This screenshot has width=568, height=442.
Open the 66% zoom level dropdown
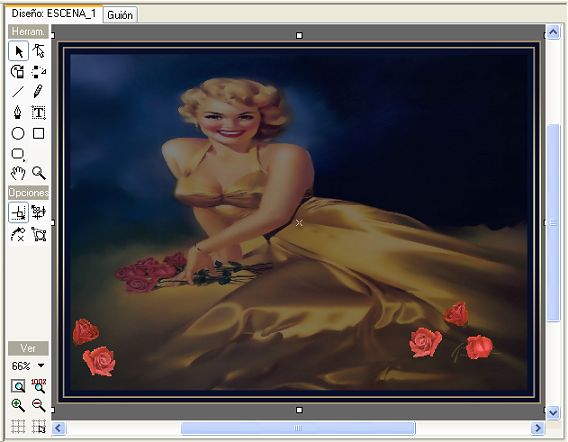(41, 366)
